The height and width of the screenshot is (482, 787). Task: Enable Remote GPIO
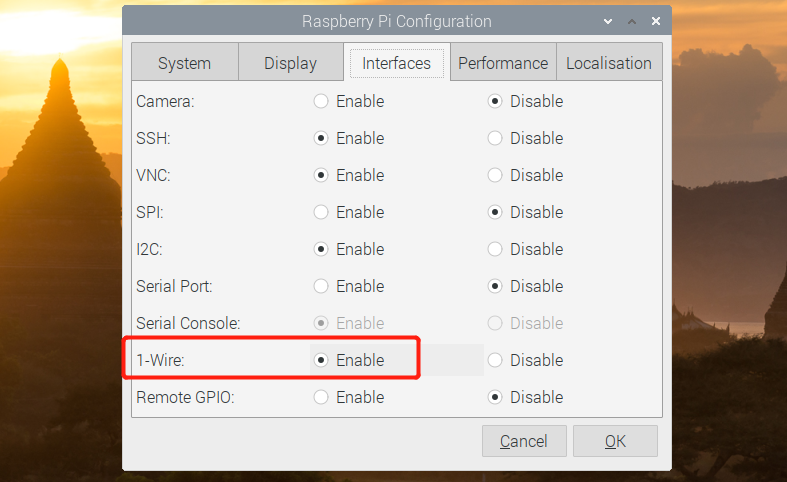(322, 397)
